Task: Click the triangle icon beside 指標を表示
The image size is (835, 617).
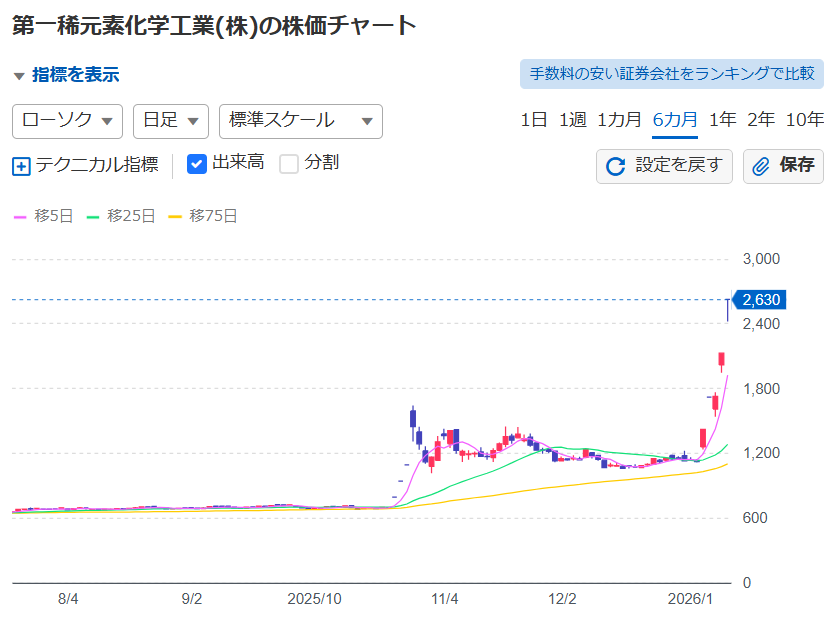Action: pyautogui.click(x=19, y=76)
